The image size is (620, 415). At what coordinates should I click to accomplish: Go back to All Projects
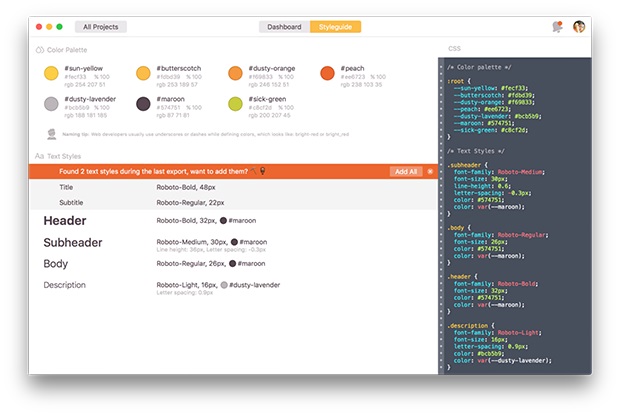click(100, 27)
